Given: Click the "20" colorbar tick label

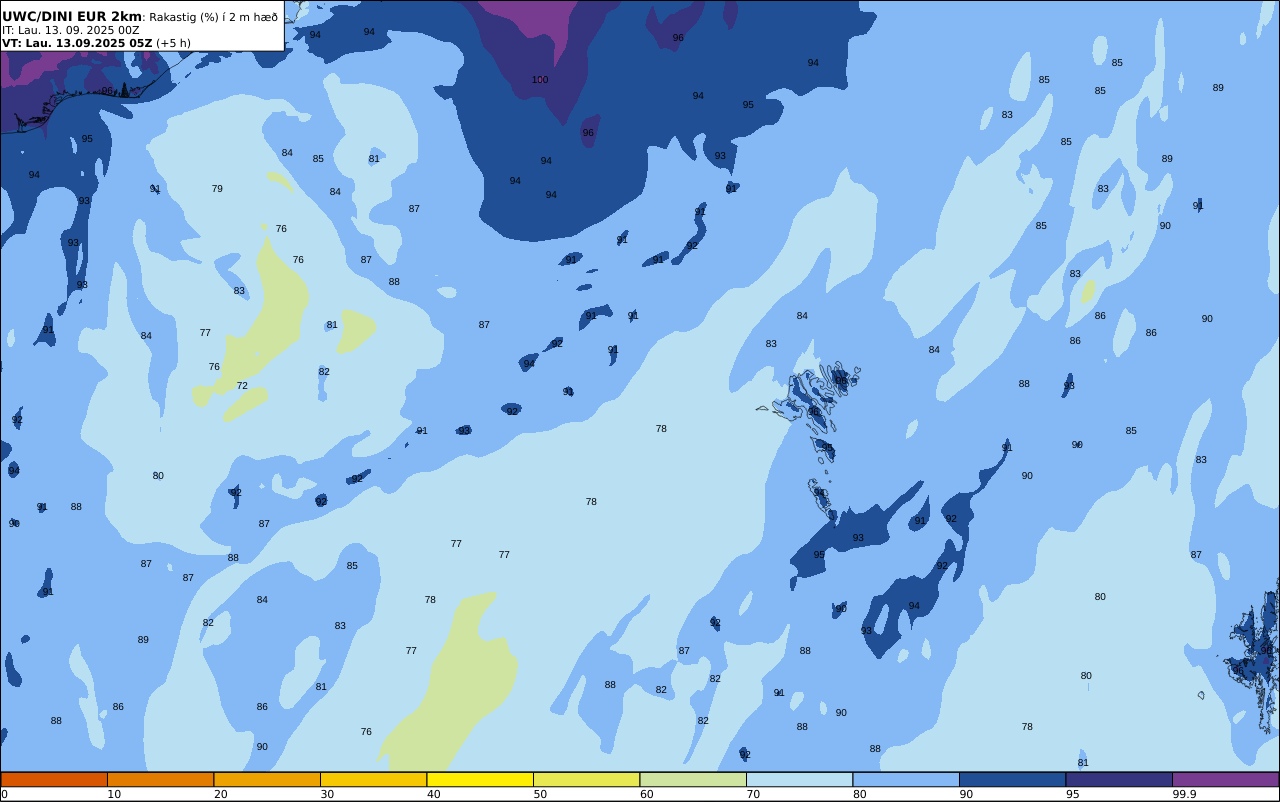Looking at the screenshot, I should 221,794.
